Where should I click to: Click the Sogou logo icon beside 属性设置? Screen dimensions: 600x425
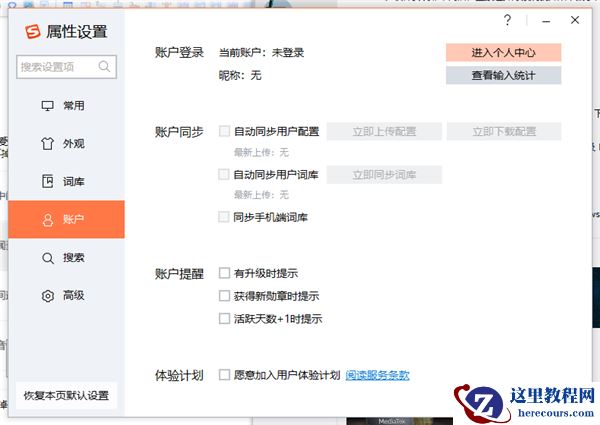pyautogui.click(x=33, y=31)
